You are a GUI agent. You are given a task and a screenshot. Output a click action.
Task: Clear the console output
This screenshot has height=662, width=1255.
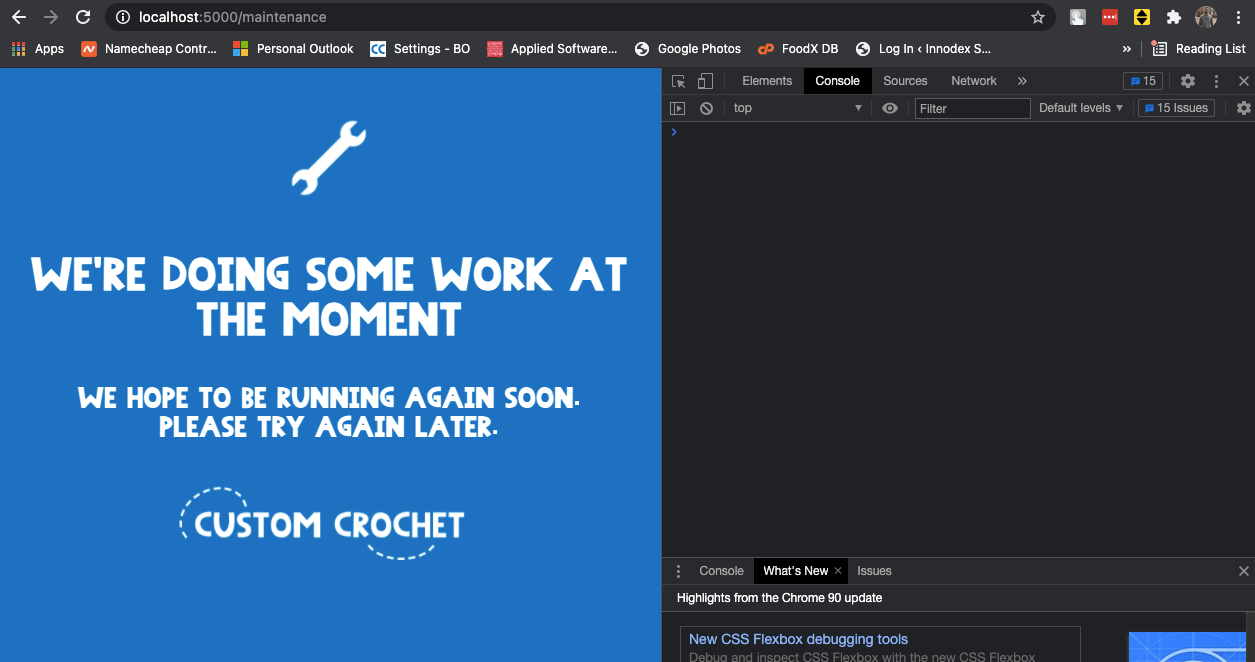click(x=706, y=108)
